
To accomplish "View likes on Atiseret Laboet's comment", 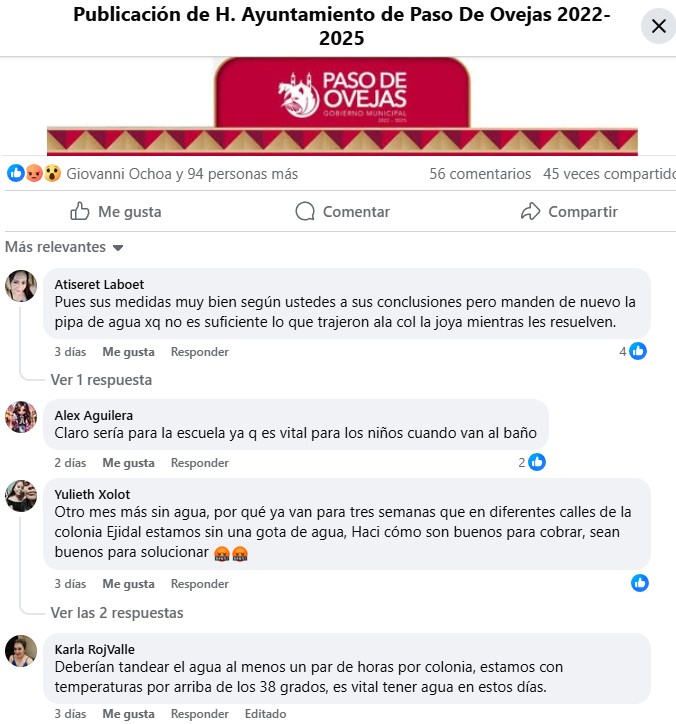I will coord(633,351).
